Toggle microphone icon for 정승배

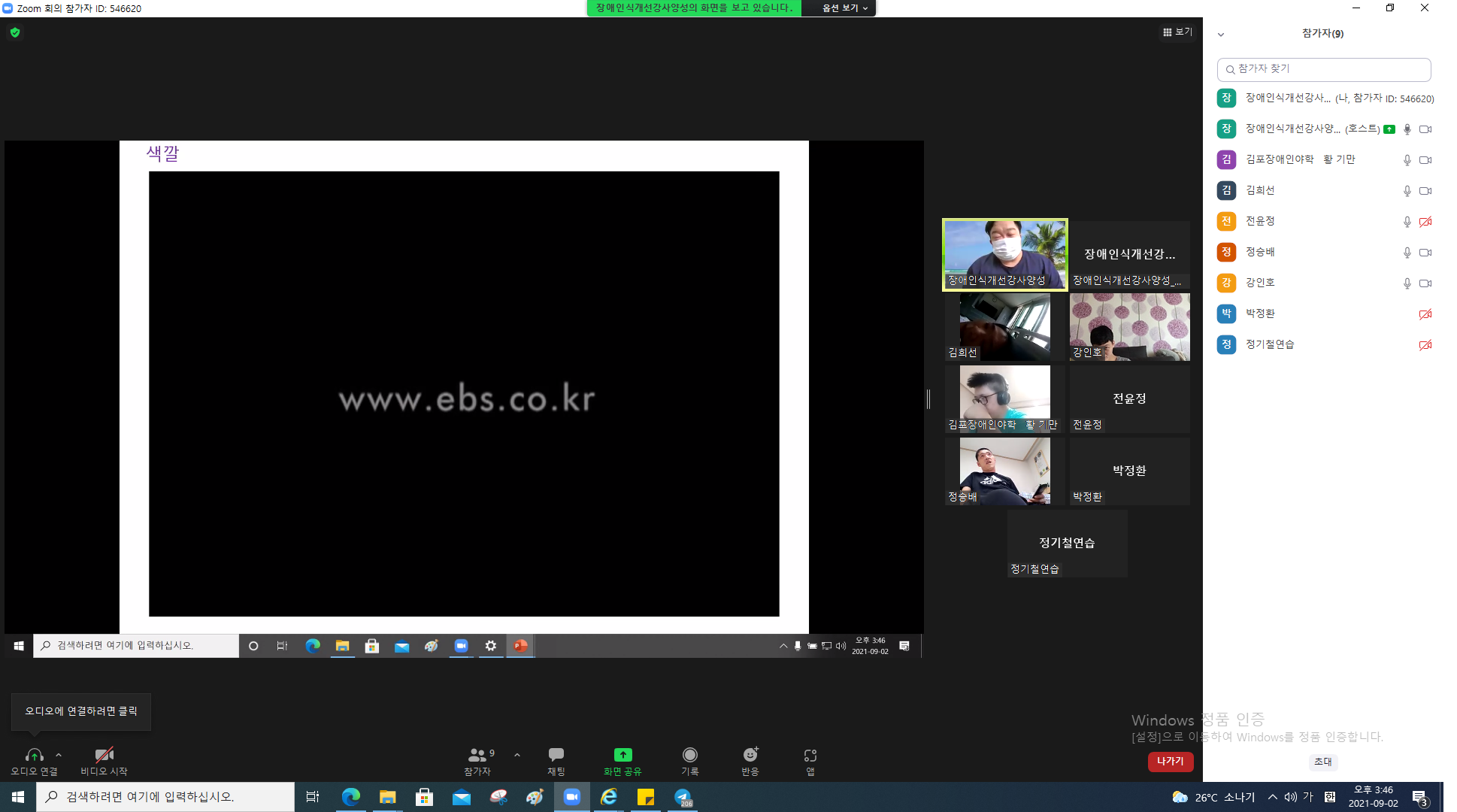[x=1407, y=253]
